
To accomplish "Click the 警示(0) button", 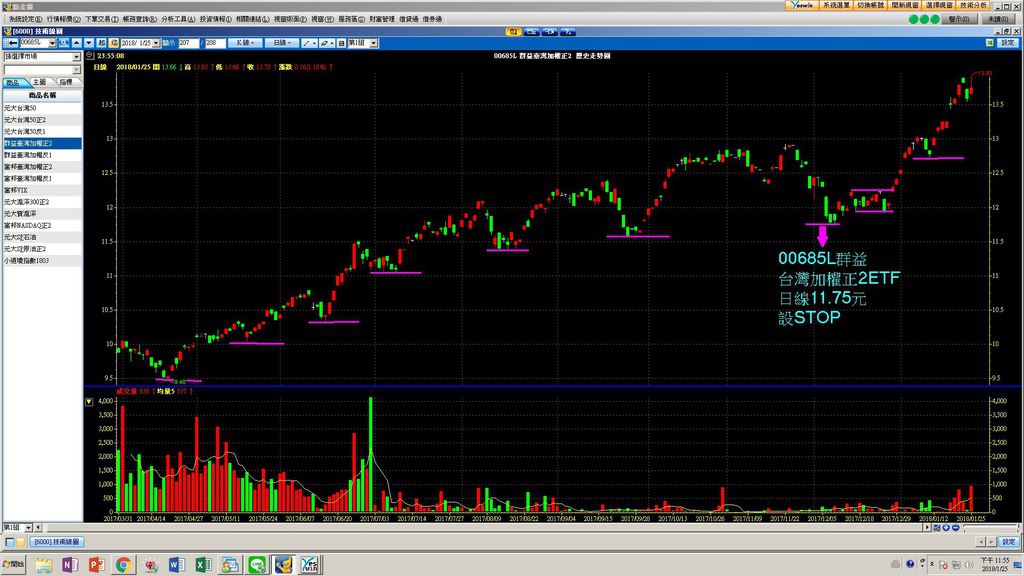I will click(x=959, y=19).
